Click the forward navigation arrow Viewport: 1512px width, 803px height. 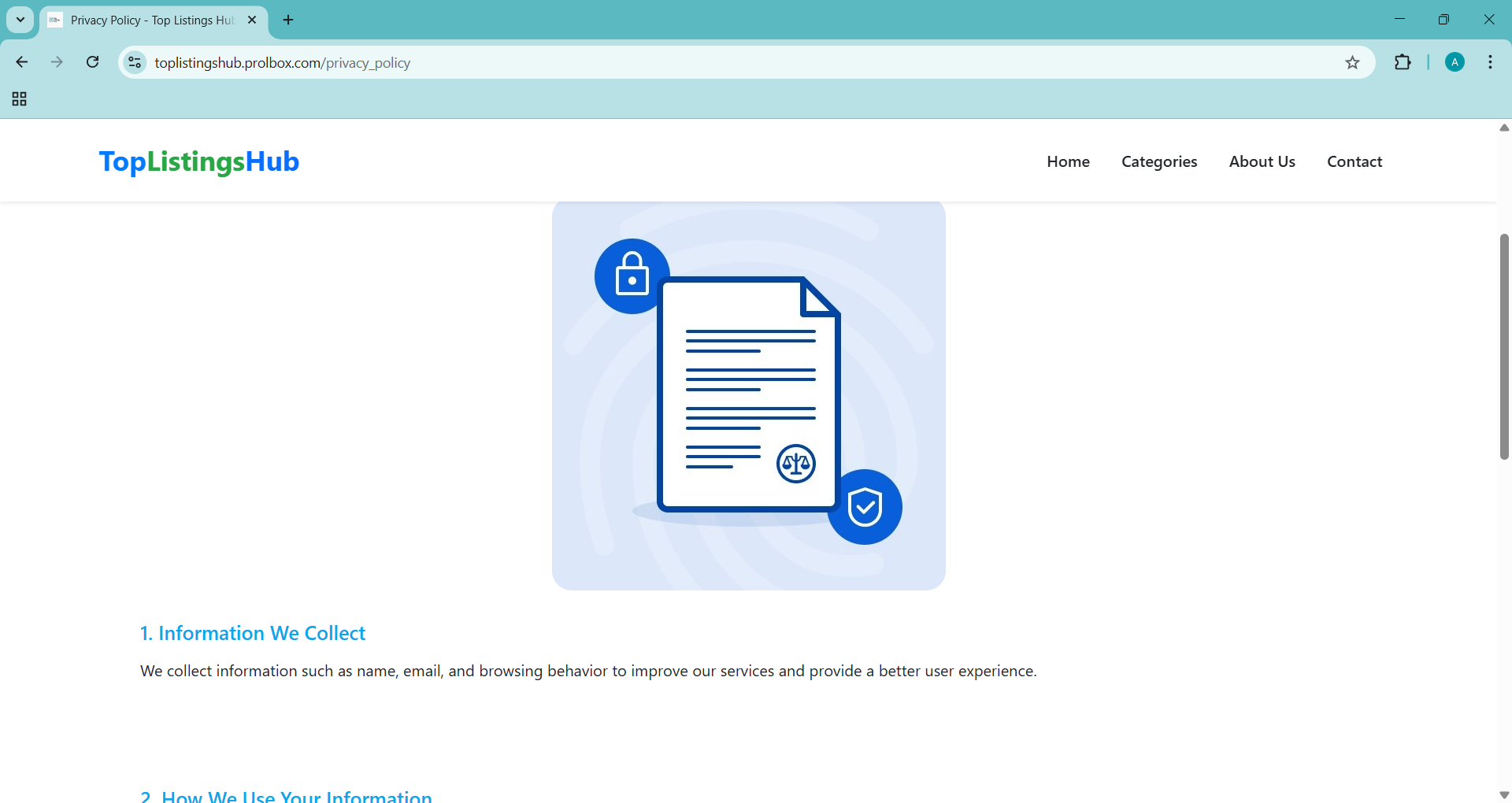[x=57, y=62]
